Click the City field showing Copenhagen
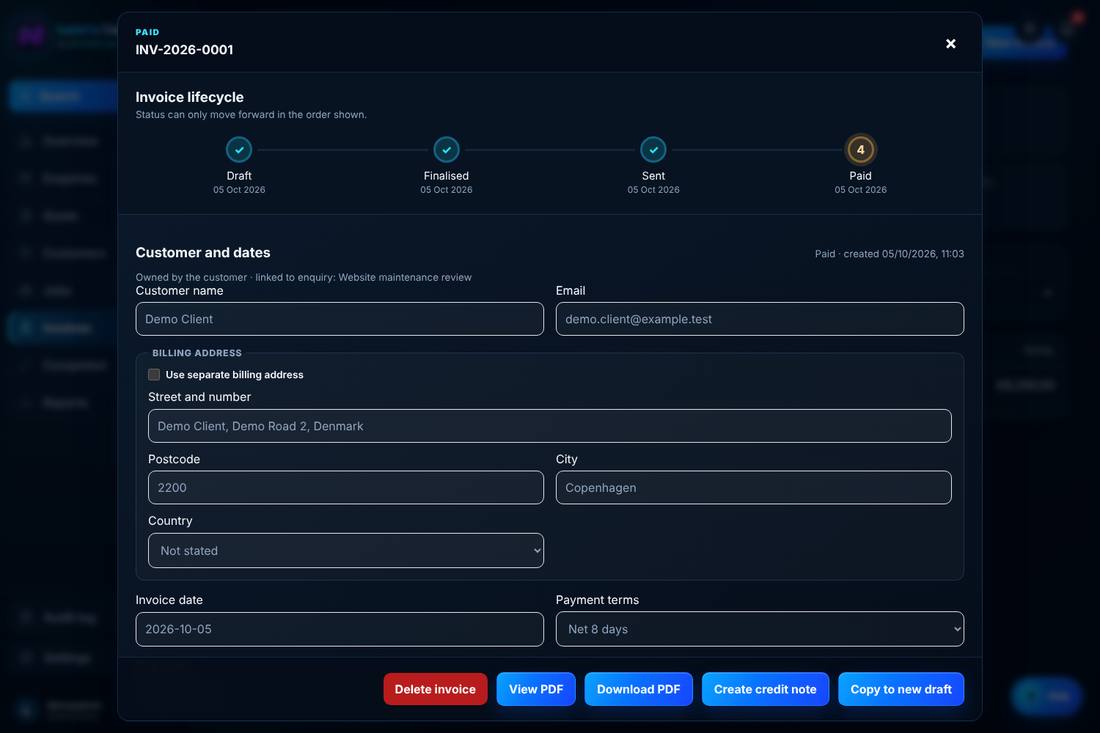Screen dimensions: 1100x733 click(x=753, y=487)
